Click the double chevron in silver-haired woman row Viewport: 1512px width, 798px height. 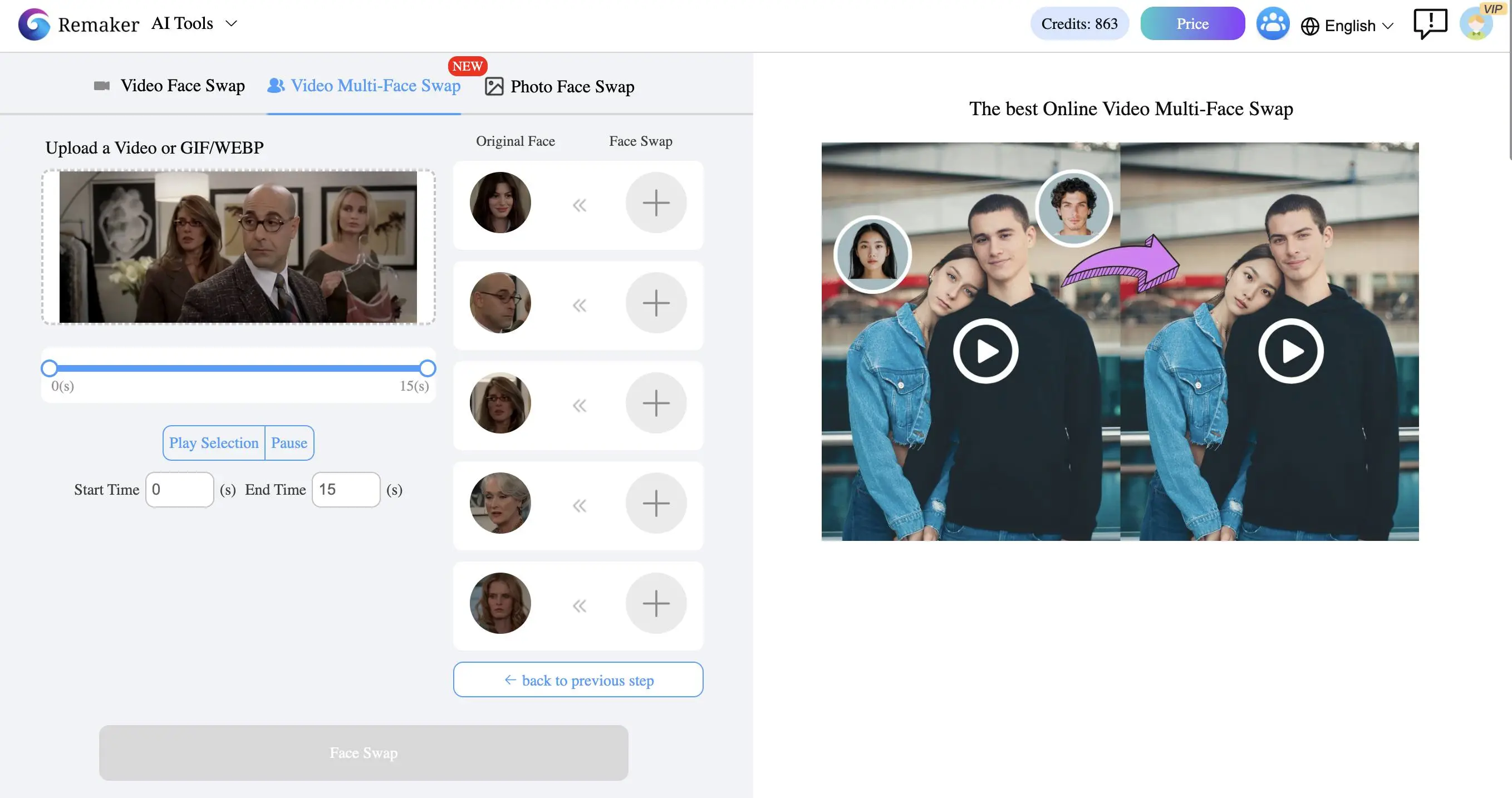pyautogui.click(x=580, y=505)
